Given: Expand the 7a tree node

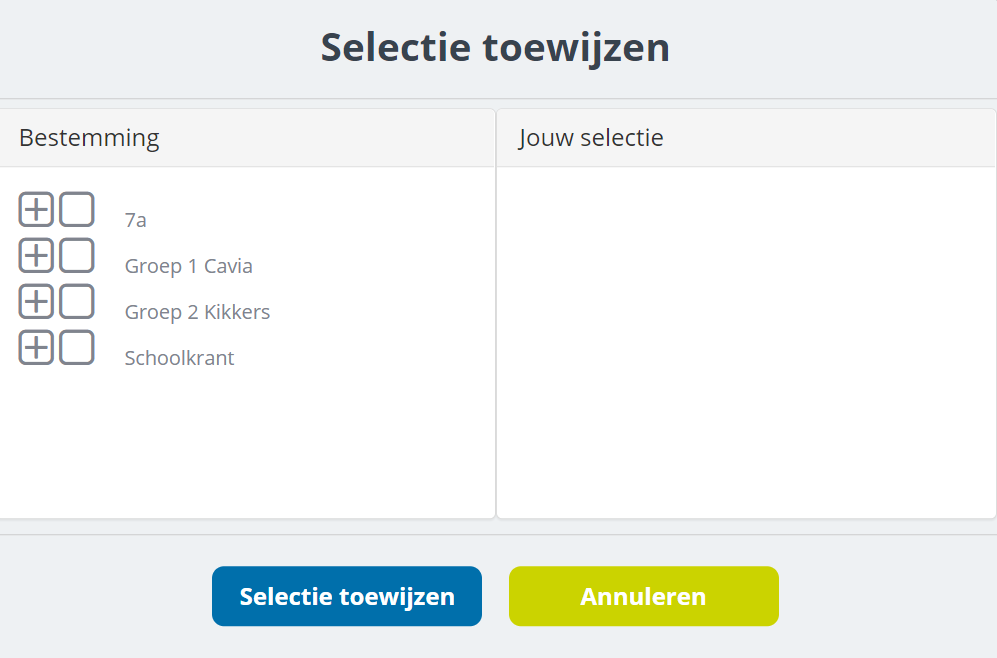Looking at the screenshot, I should coord(36,210).
